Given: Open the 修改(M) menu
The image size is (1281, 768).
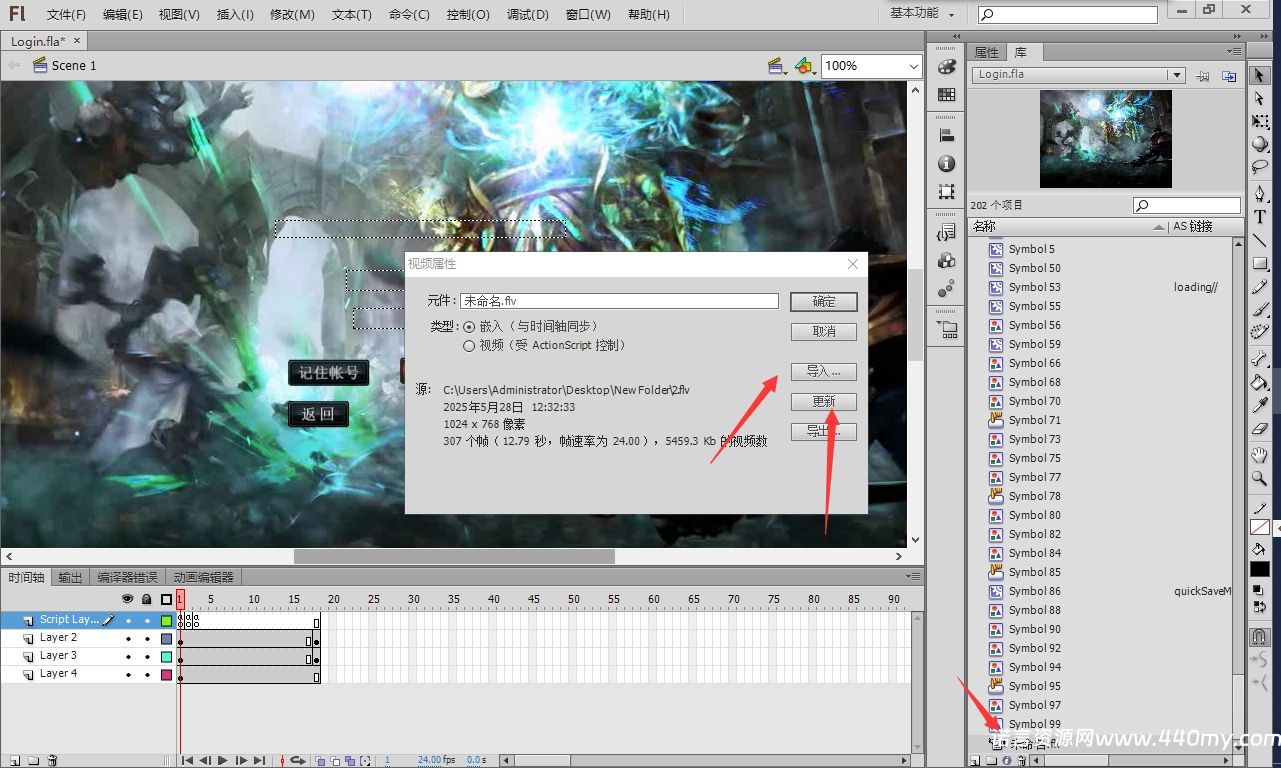Looking at the screenshot, I should coord(292,15).
